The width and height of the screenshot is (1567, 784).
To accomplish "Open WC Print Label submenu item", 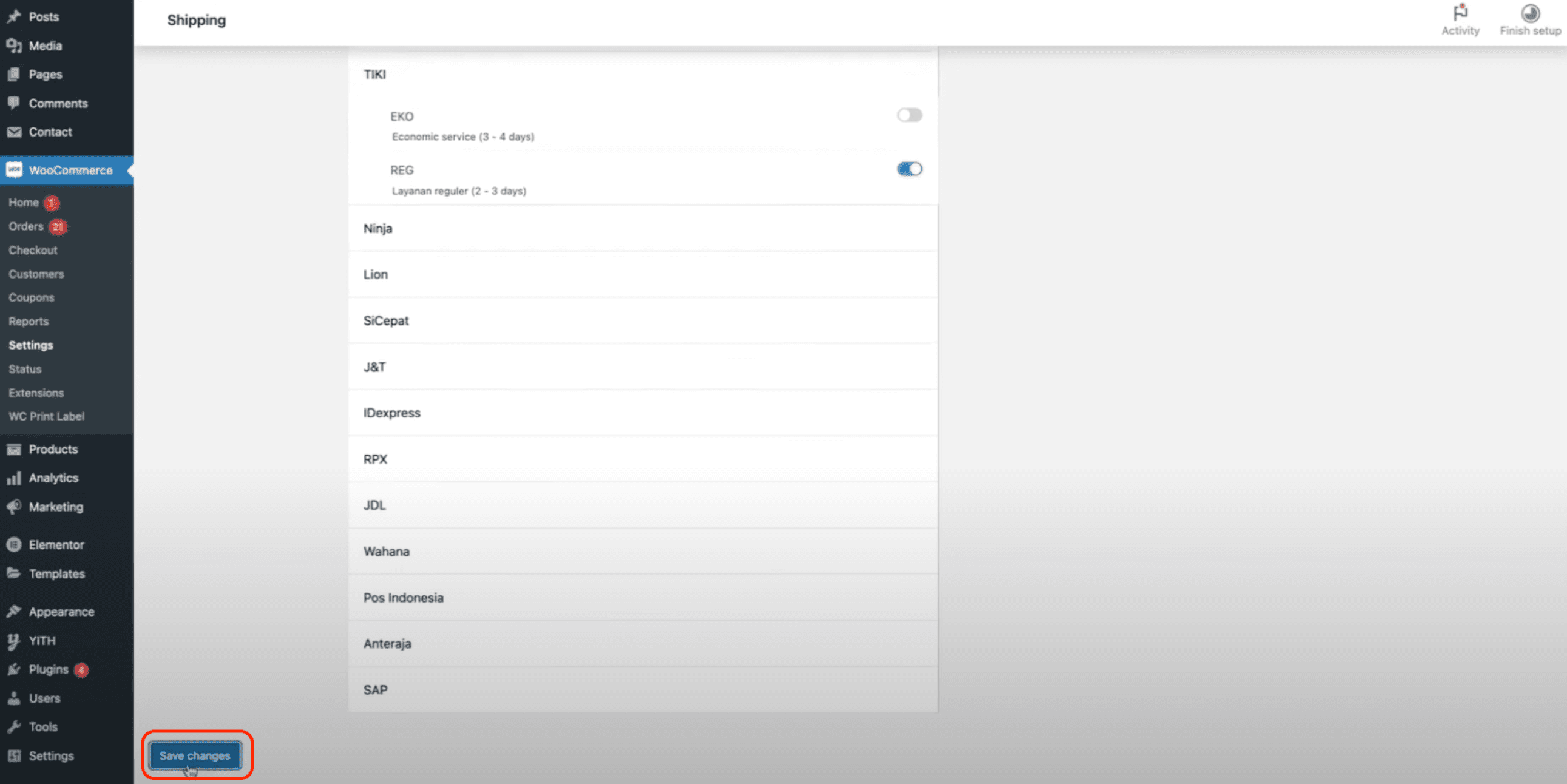I will pyautogui.click(x=46, y=416).
